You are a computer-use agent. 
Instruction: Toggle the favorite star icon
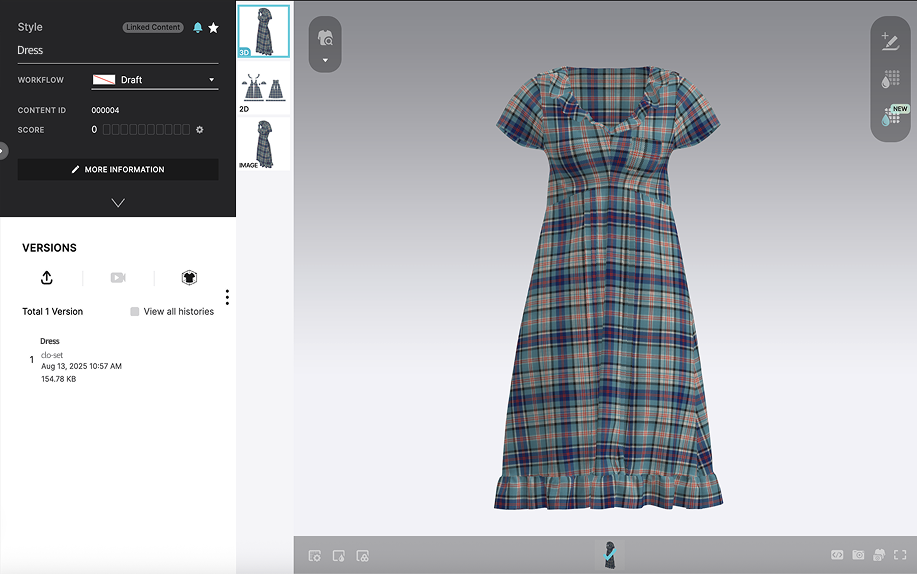(213, 28)
